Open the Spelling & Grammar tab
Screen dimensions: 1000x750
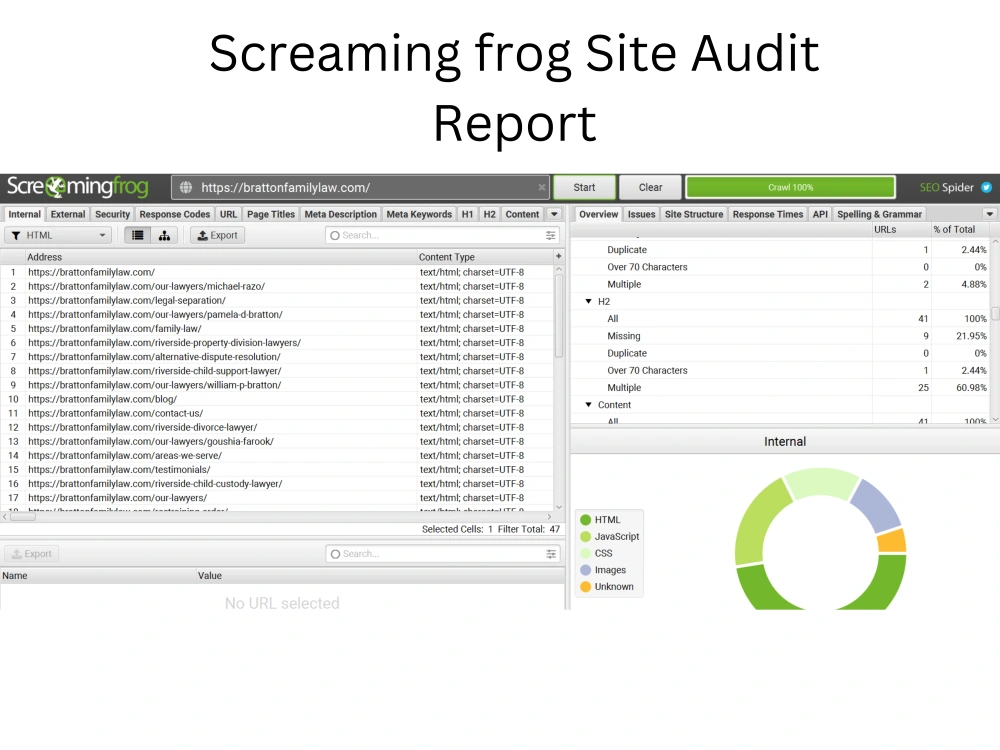(879, 214)
